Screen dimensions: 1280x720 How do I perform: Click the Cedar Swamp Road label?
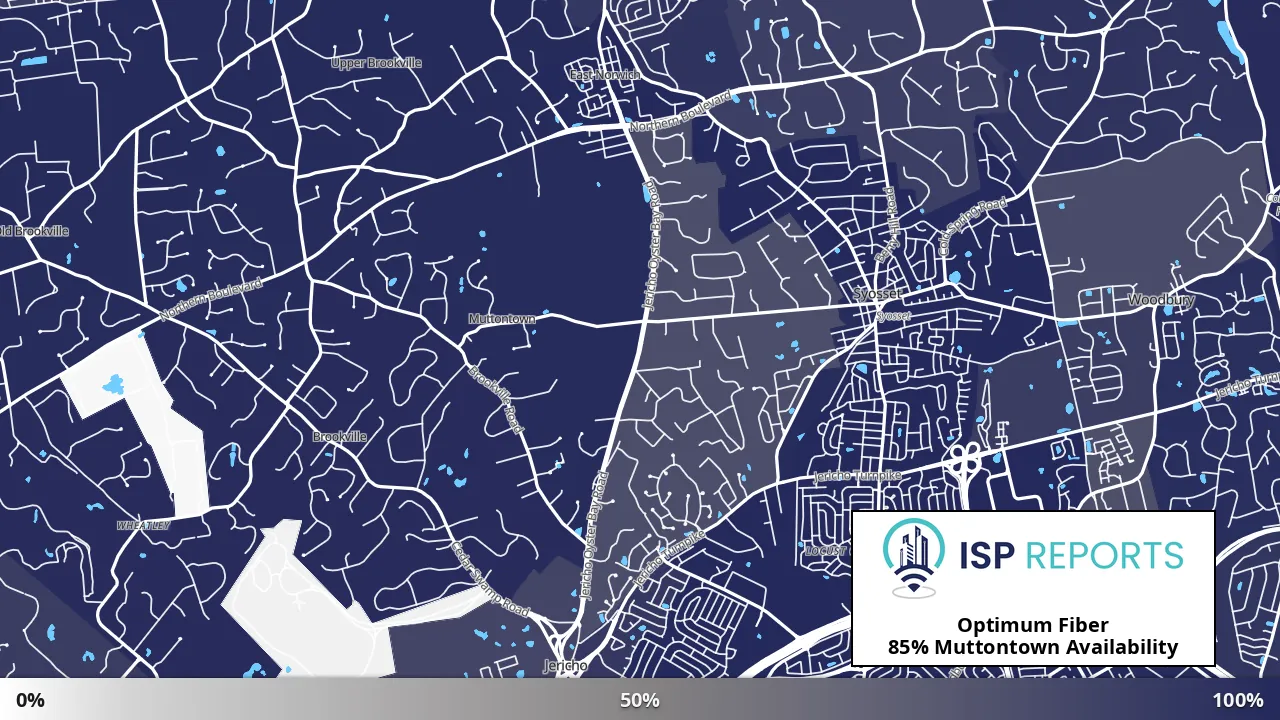pyautogui.click(x=489, y=580)
